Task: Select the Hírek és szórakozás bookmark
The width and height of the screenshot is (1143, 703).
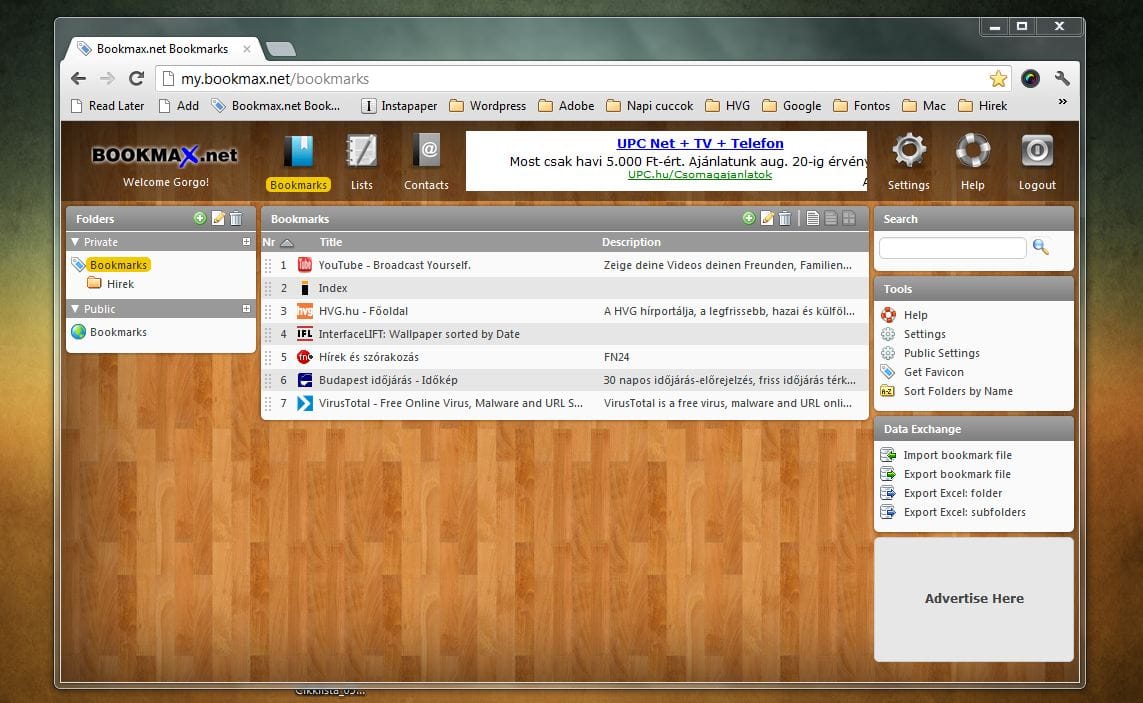Action: [368, 357]
